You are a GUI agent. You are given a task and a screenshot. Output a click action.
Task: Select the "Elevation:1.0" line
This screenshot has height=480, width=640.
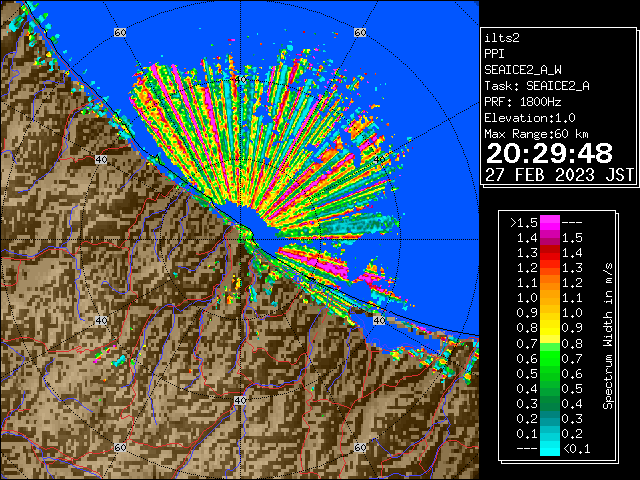tap(530, 118)
